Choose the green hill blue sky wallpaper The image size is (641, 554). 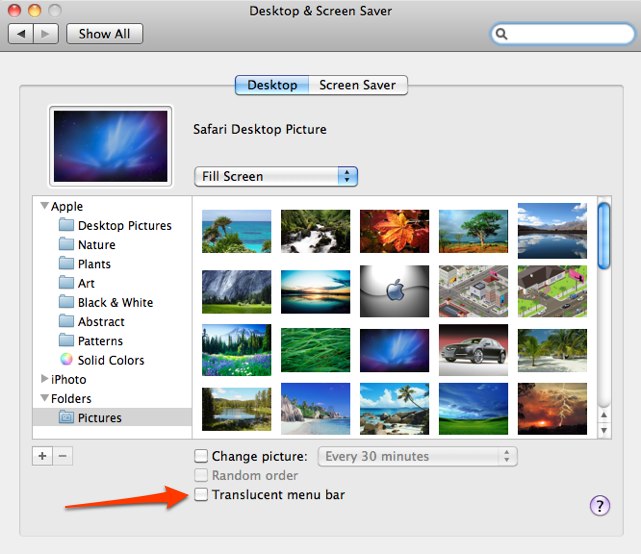[473, 409]
